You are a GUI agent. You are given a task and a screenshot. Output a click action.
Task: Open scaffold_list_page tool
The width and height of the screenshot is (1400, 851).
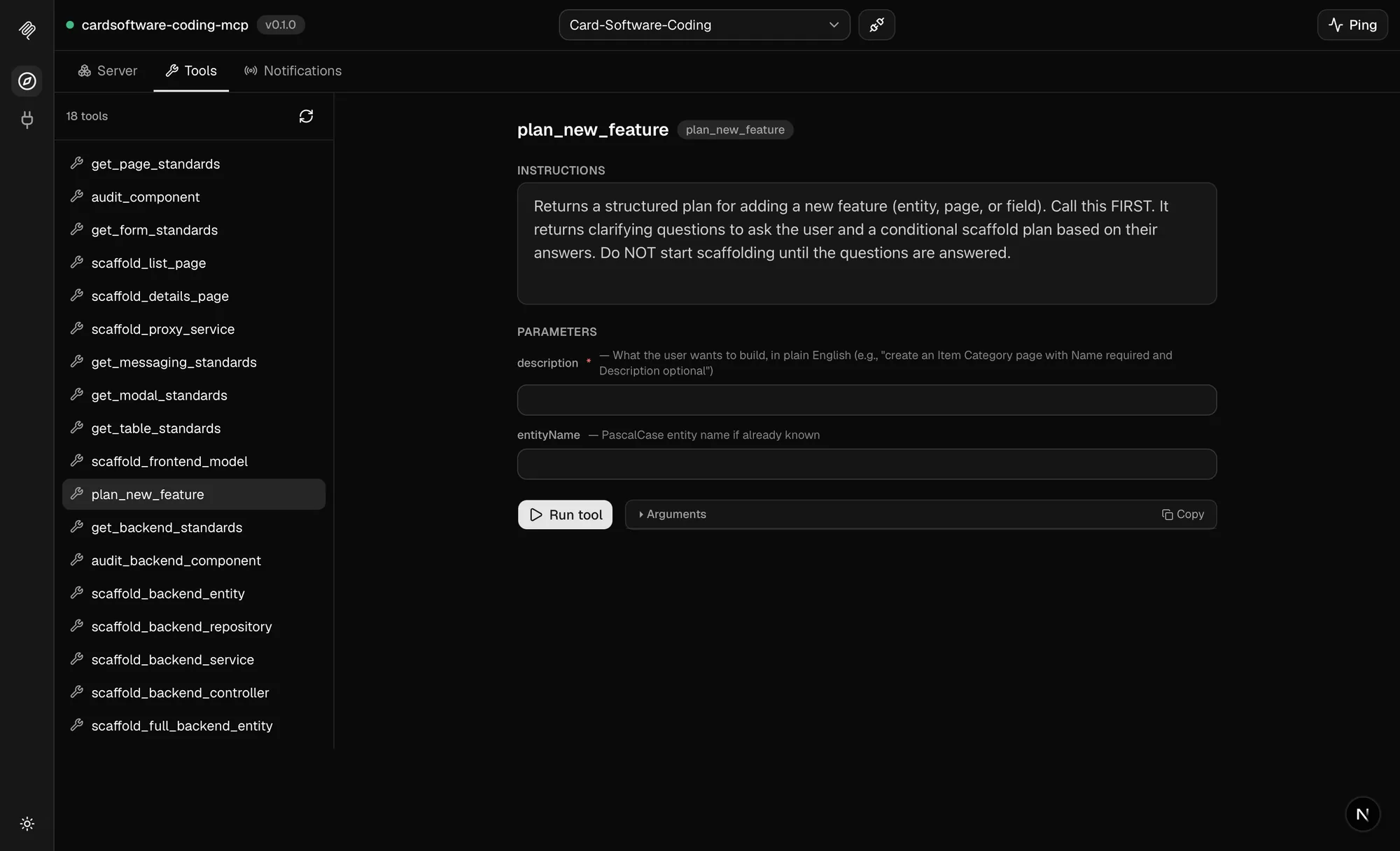(x=194, y=263)
